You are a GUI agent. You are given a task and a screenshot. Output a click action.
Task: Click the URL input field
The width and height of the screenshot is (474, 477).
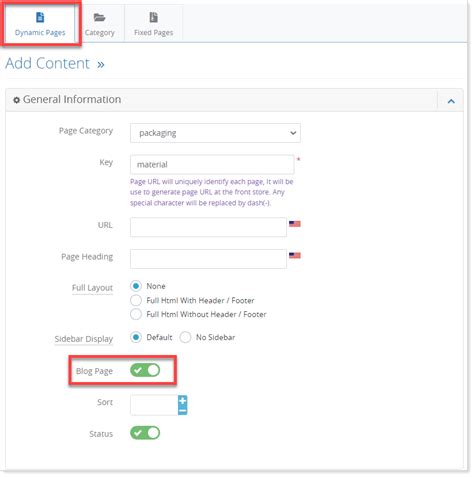click(x=208, y=227)
